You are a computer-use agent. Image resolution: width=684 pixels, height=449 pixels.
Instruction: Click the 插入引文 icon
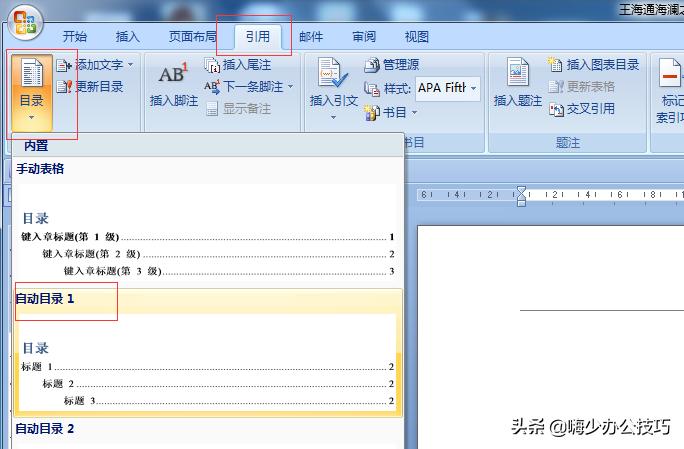click(333, 73)
